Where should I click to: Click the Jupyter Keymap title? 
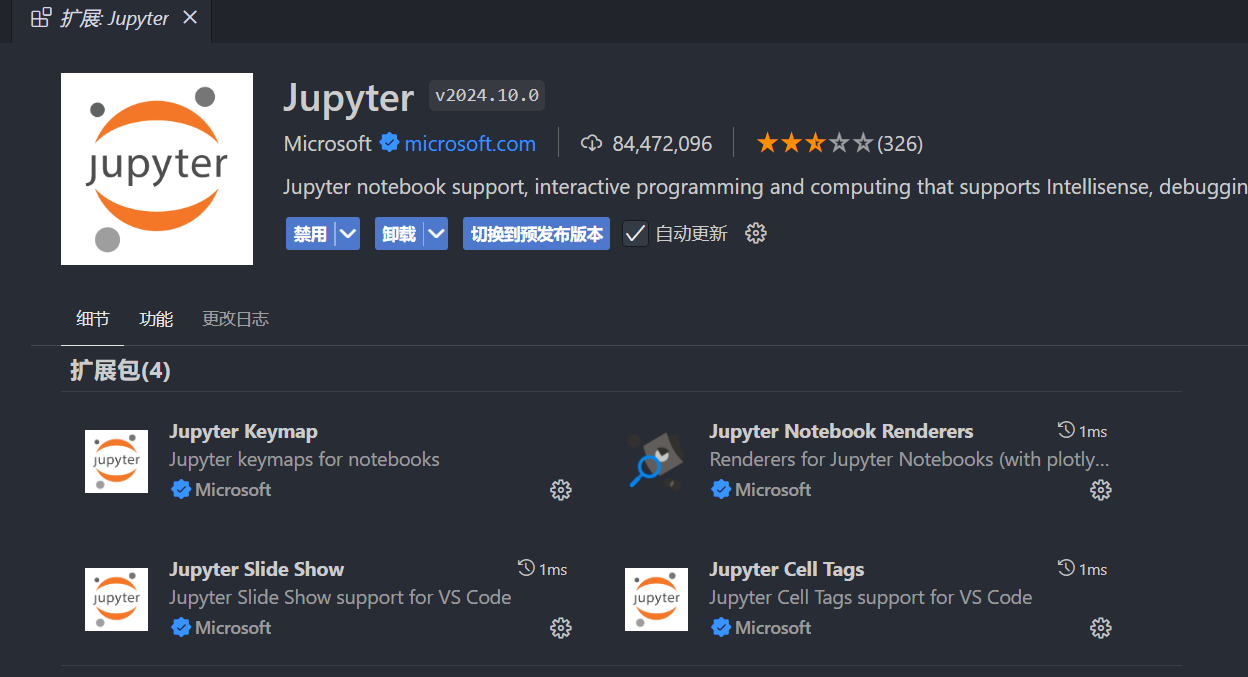point(243,431)
